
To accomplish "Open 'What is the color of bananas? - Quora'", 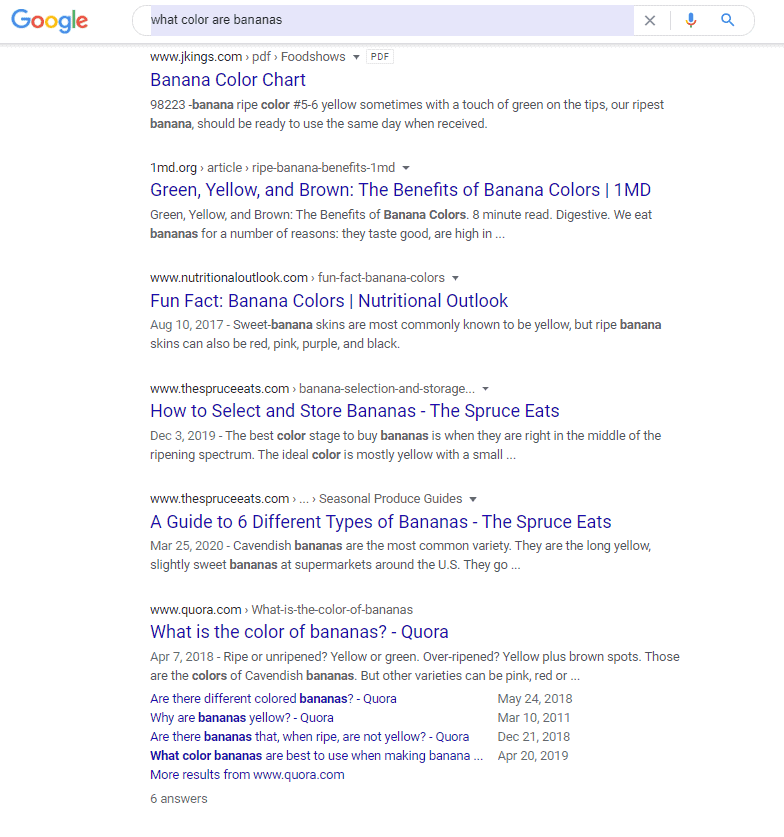I will [x=299, y=632].
